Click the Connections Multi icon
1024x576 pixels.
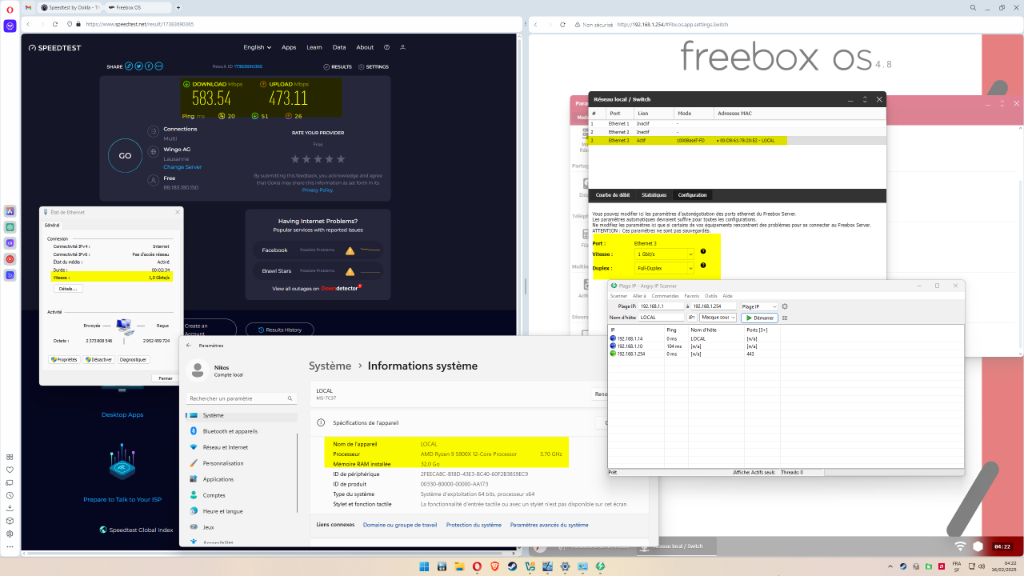point(153,131)
